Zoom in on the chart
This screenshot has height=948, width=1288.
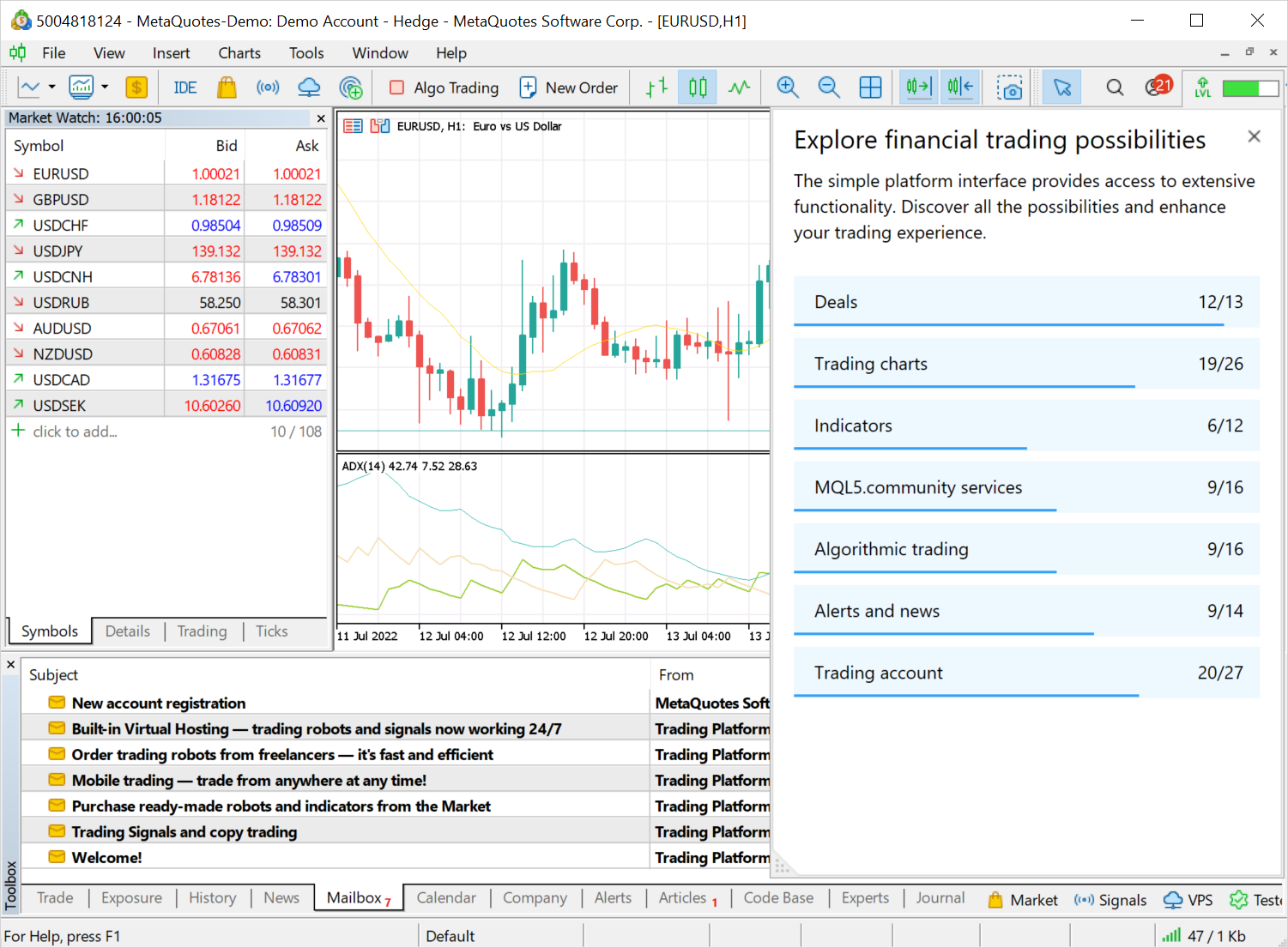(787, 87)
